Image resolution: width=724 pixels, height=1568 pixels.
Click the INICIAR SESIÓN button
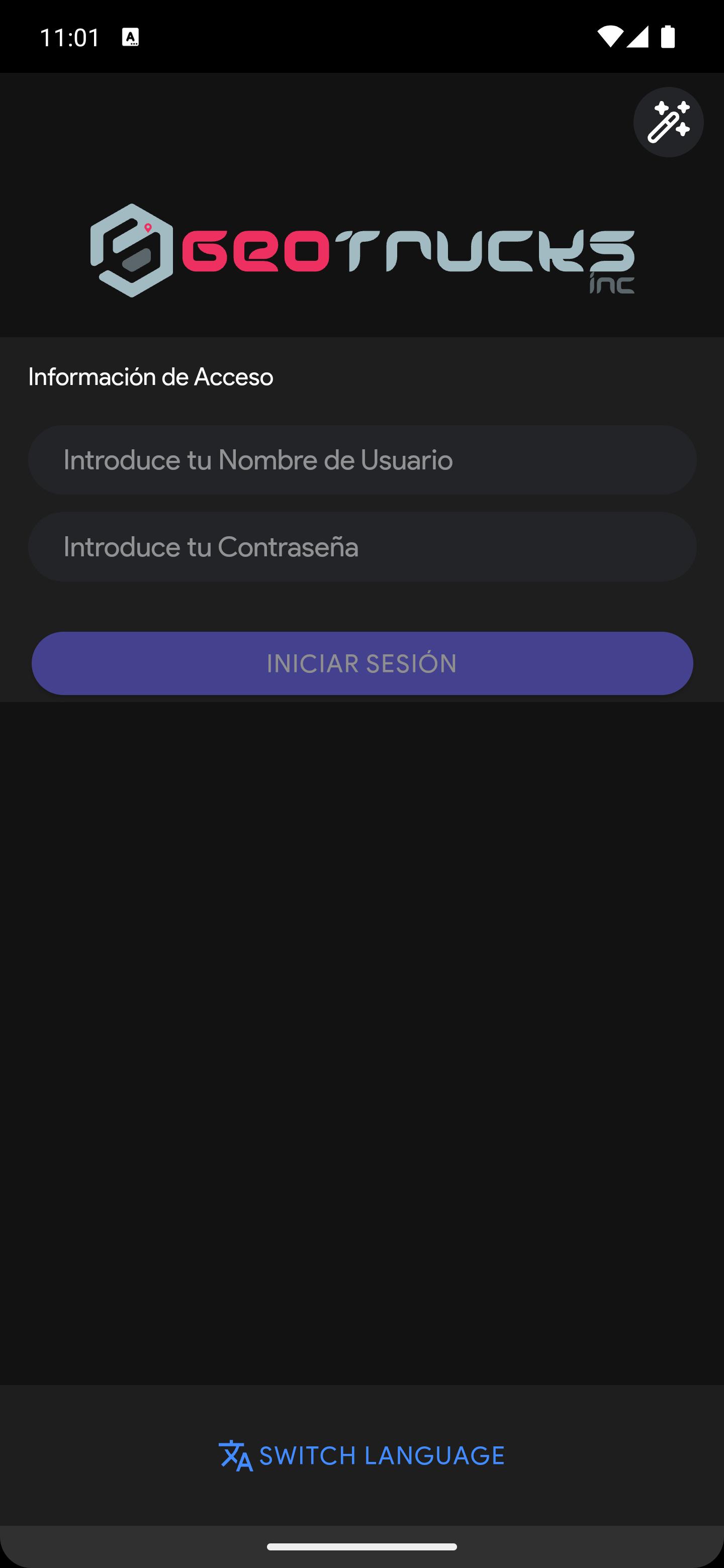pyautogui.click(x=363, y=663)
